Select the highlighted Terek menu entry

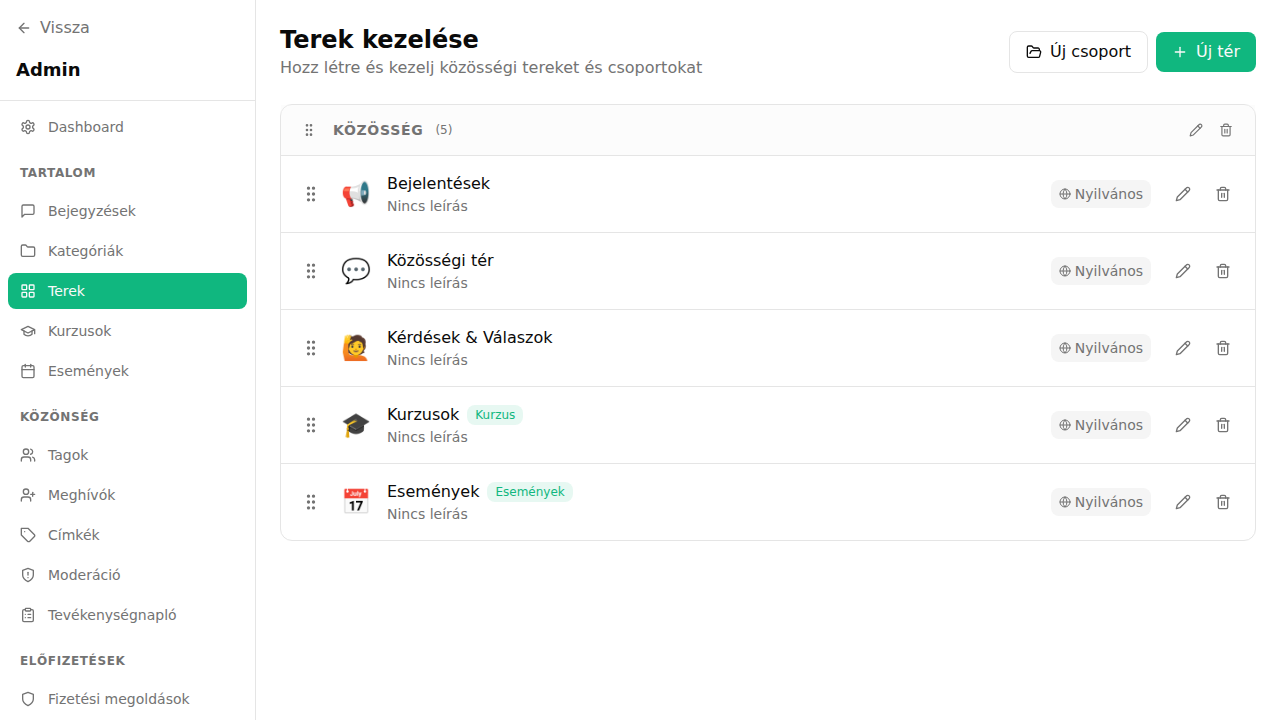[66, 290]
